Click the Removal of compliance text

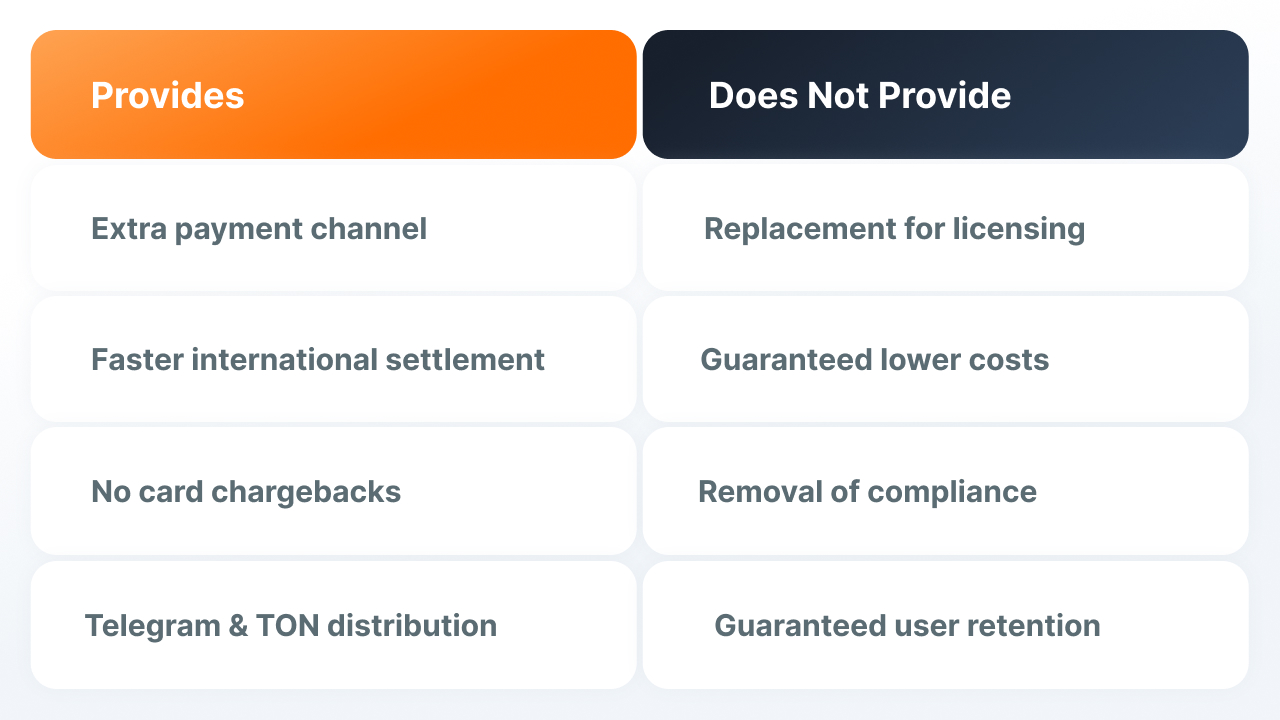(x=867, y=492)
